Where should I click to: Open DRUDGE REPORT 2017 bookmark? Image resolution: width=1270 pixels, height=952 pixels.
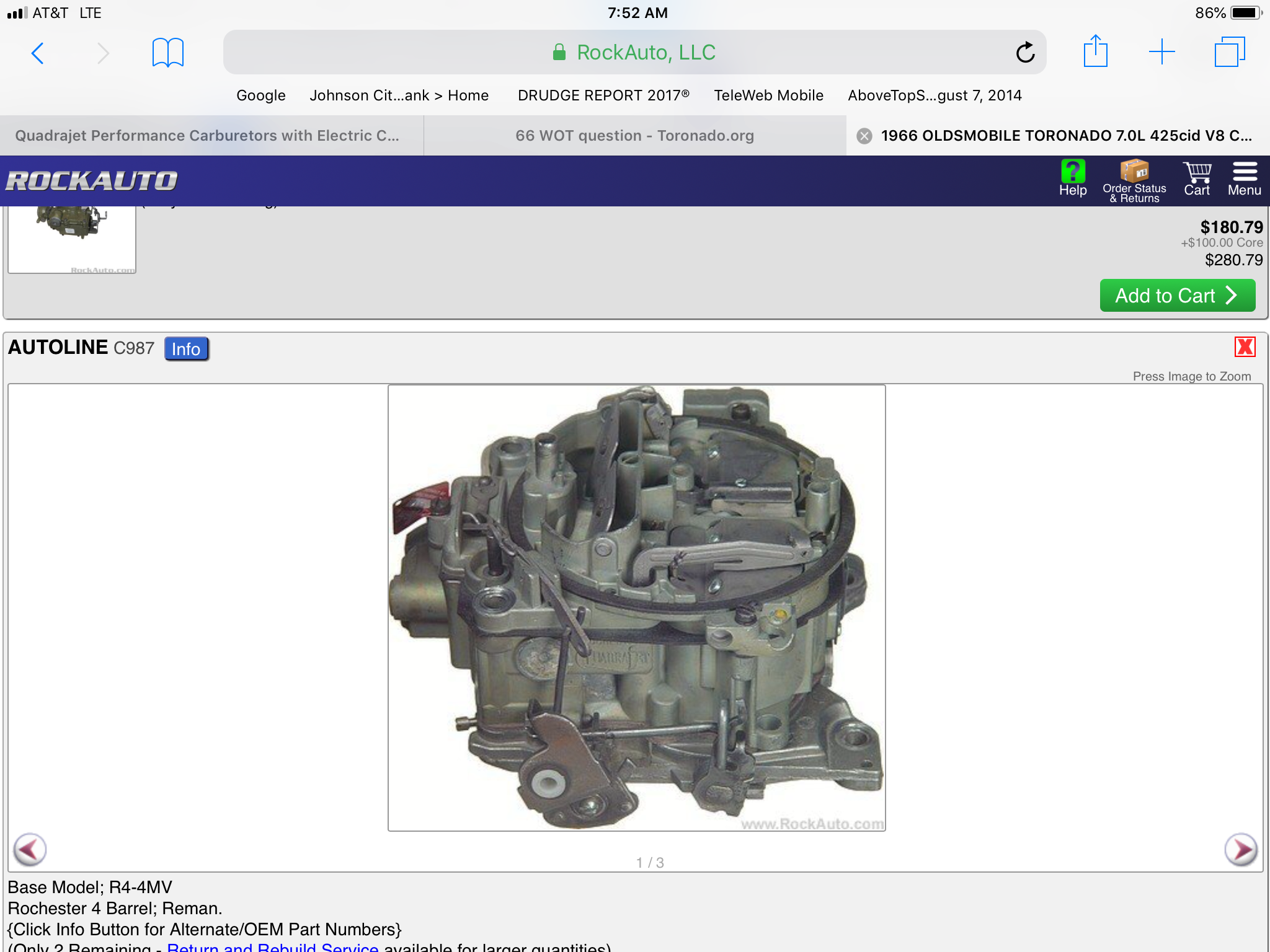click(x=603, y=95)
